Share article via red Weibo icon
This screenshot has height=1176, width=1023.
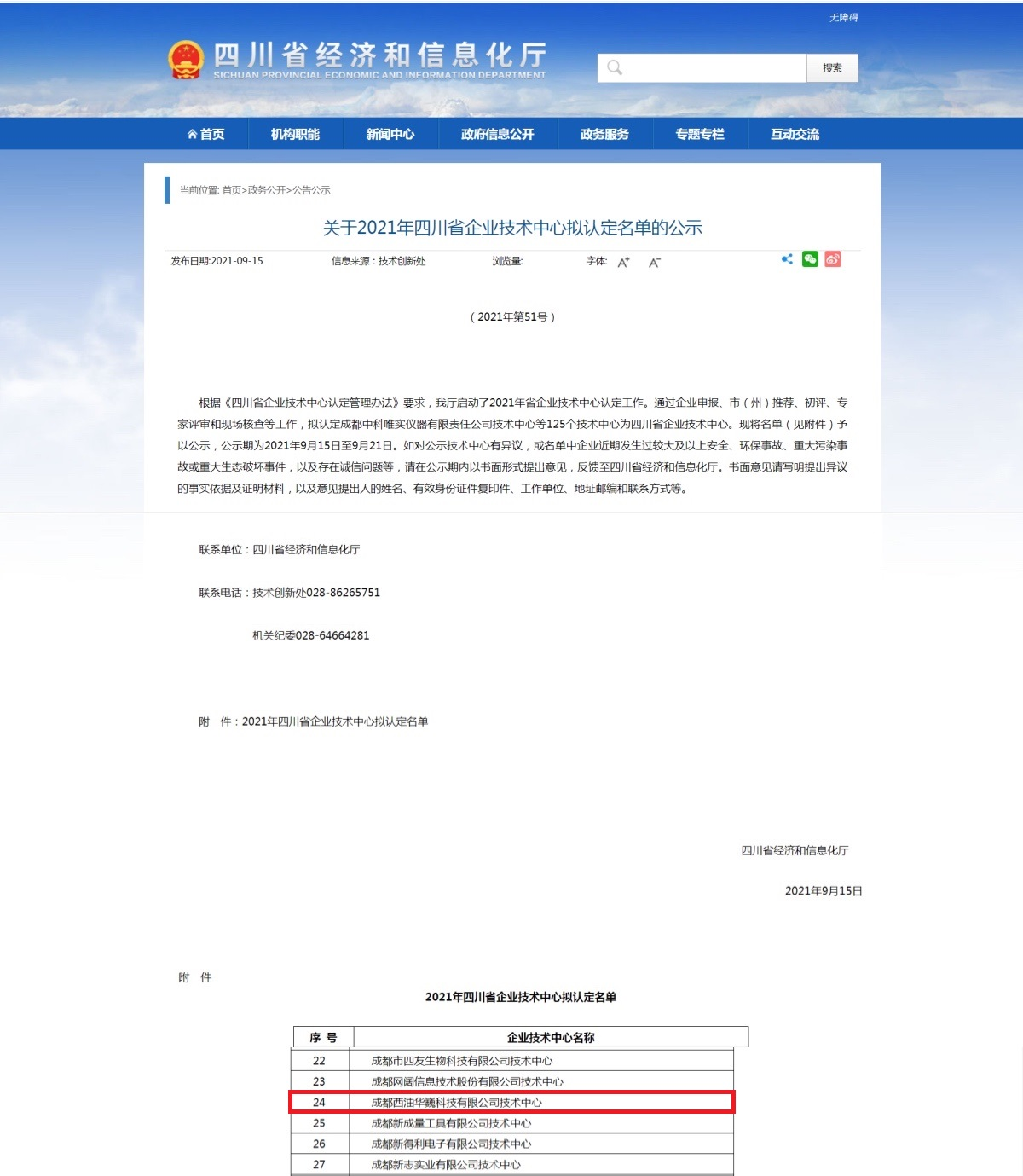pos(833,259)
